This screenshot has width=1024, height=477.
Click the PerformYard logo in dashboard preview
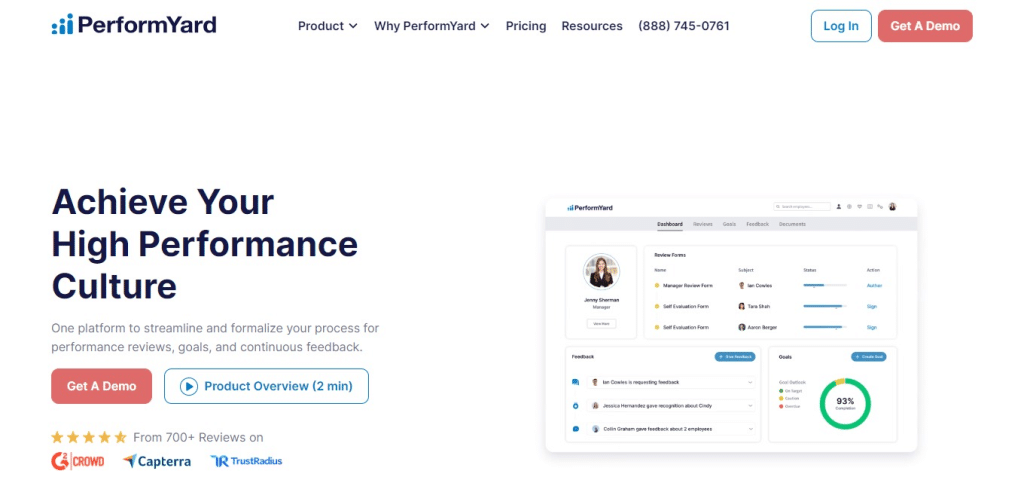[590, 208]
